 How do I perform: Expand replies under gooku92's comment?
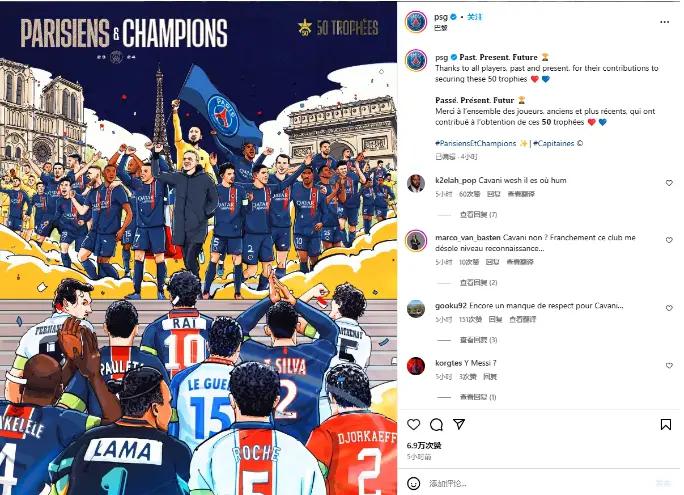(x=478, y=340)
